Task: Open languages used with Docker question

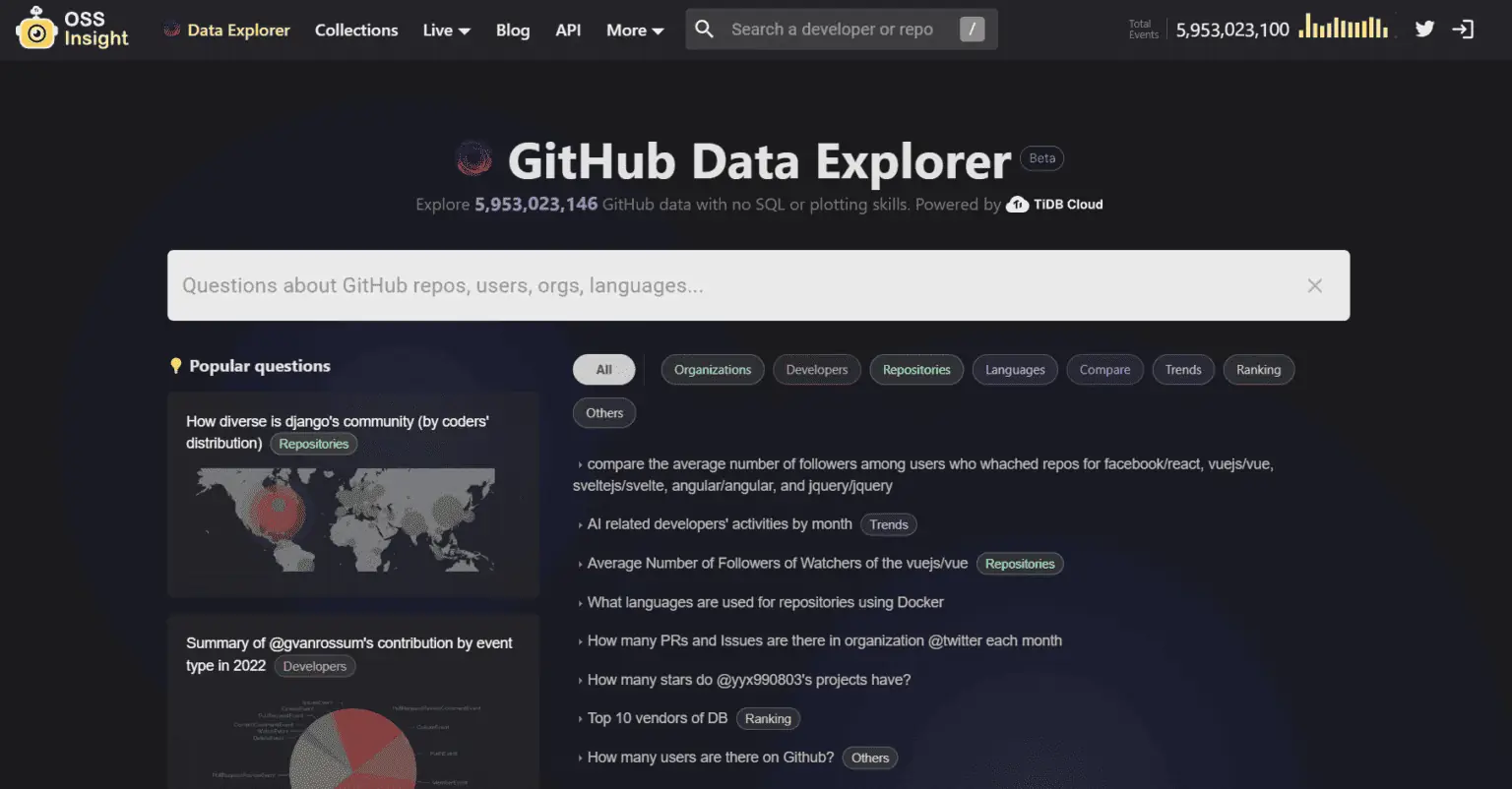Action: click(x=765, y=602)
